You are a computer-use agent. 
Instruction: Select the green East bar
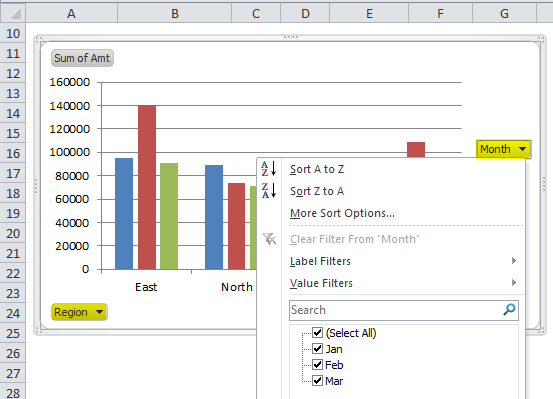(x=169, y=216)
